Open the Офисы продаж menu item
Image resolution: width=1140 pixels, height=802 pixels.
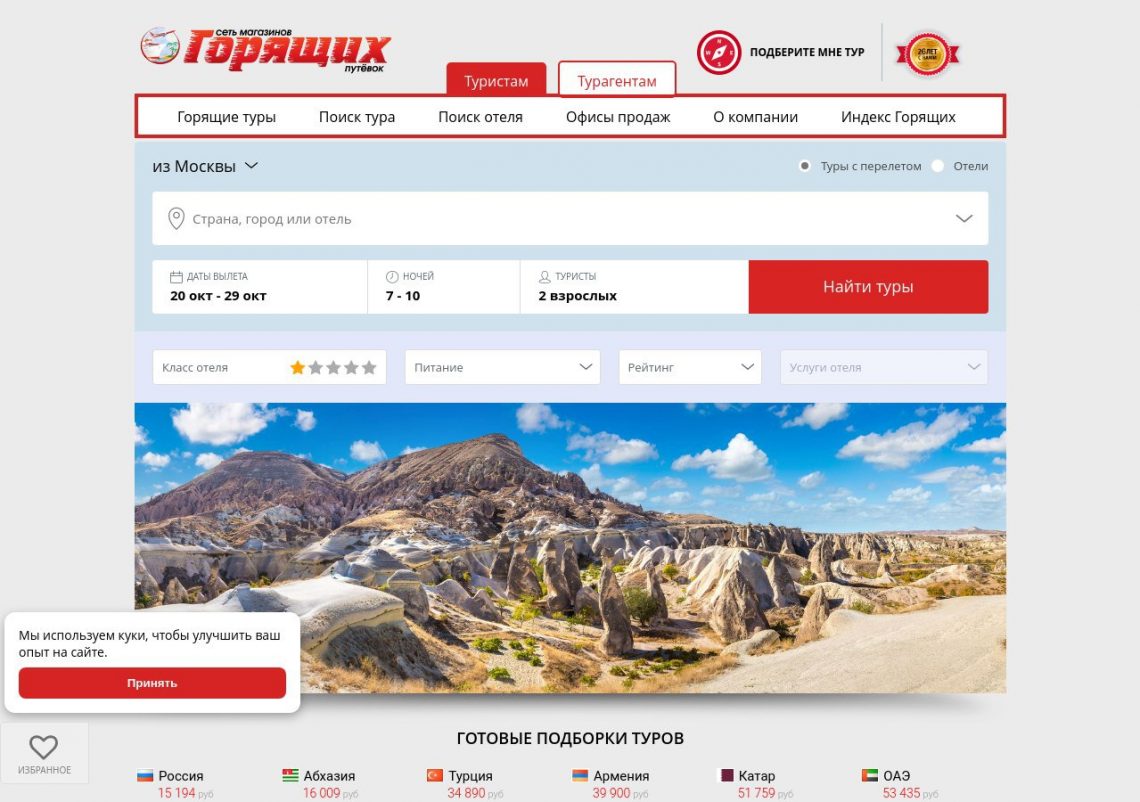coord(618,117)
